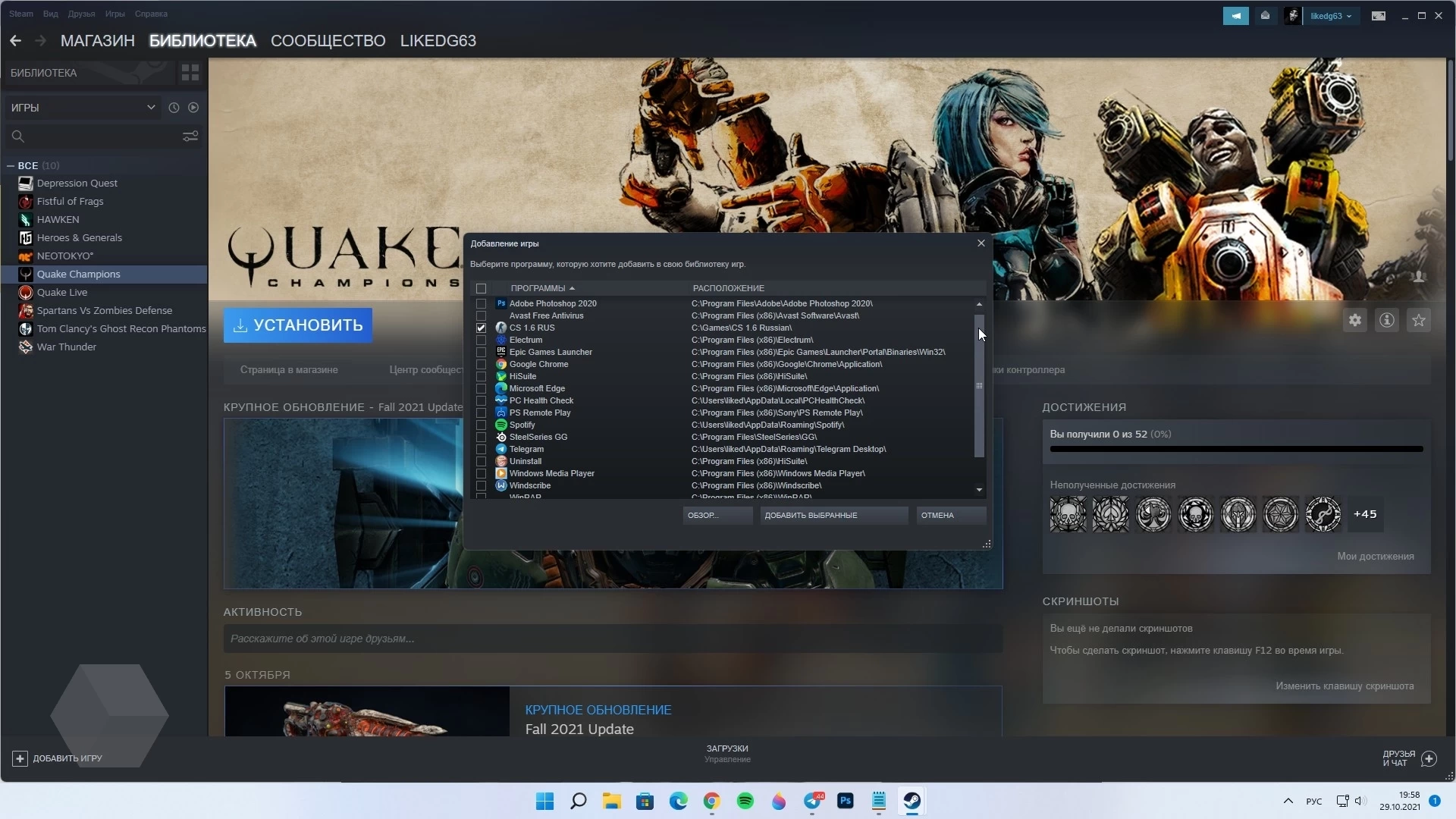1456x819 pixels.
Task: Open Windows Start menu
Action: (x=544, y=801)
